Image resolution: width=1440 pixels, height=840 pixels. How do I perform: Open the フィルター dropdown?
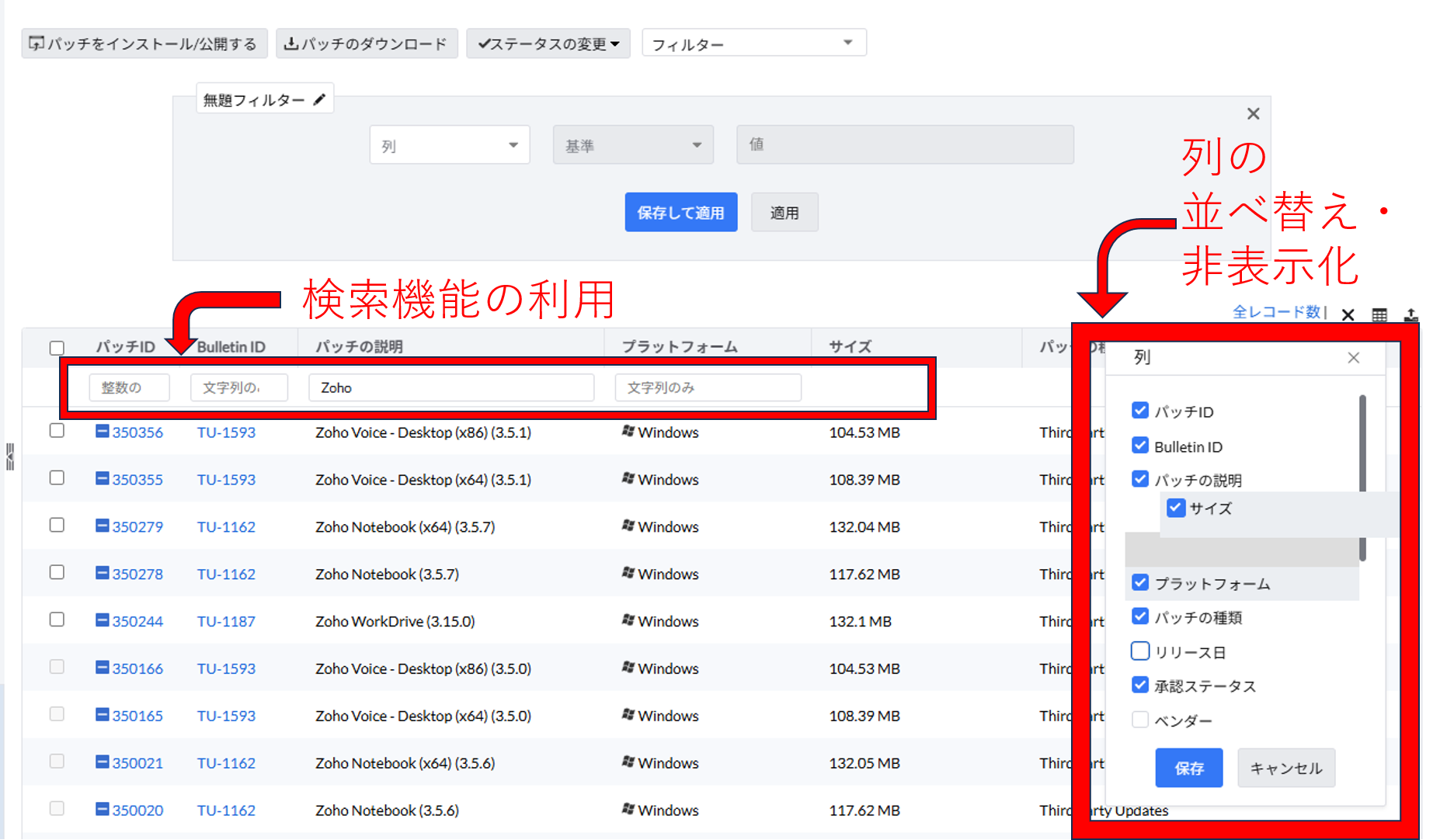point(754,43)
